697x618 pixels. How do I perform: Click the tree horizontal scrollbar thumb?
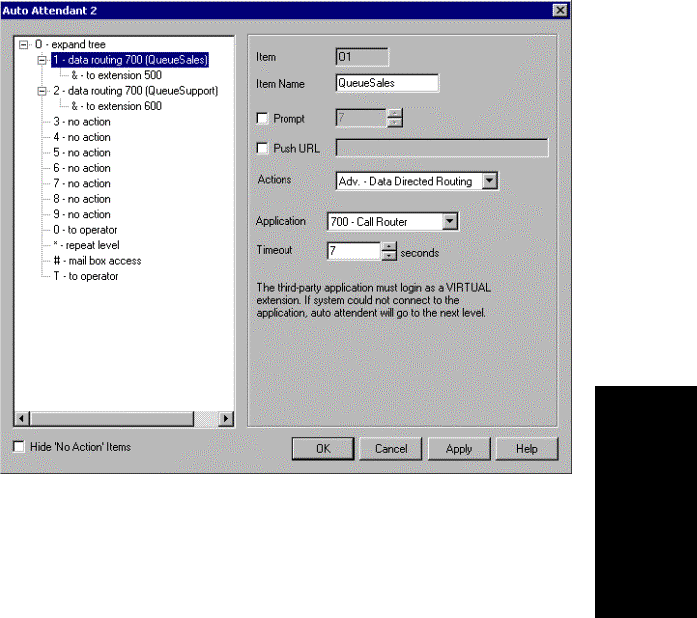pyautogui.click(x=112, y=418)
